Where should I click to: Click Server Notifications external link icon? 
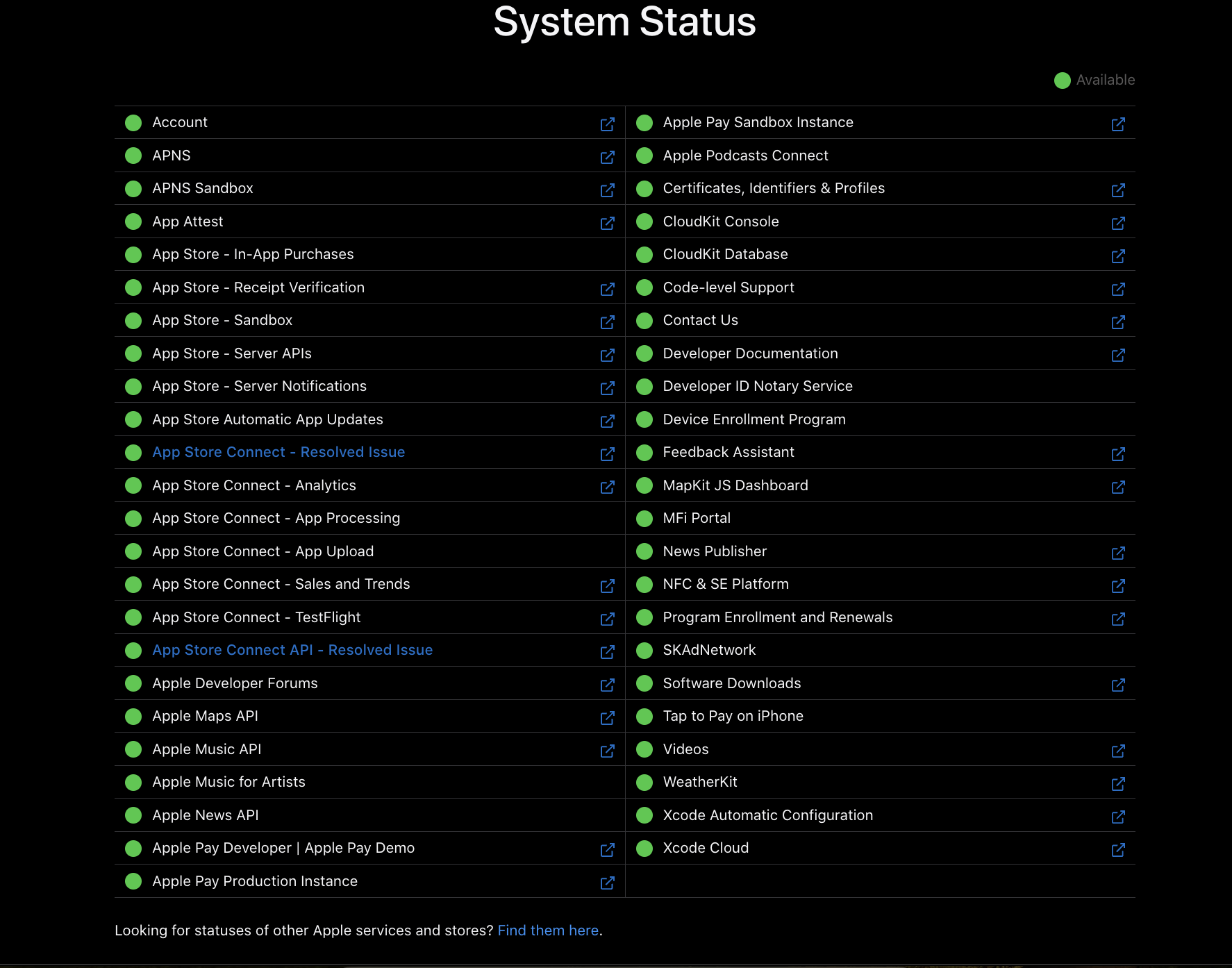click(x=608, y=387)
